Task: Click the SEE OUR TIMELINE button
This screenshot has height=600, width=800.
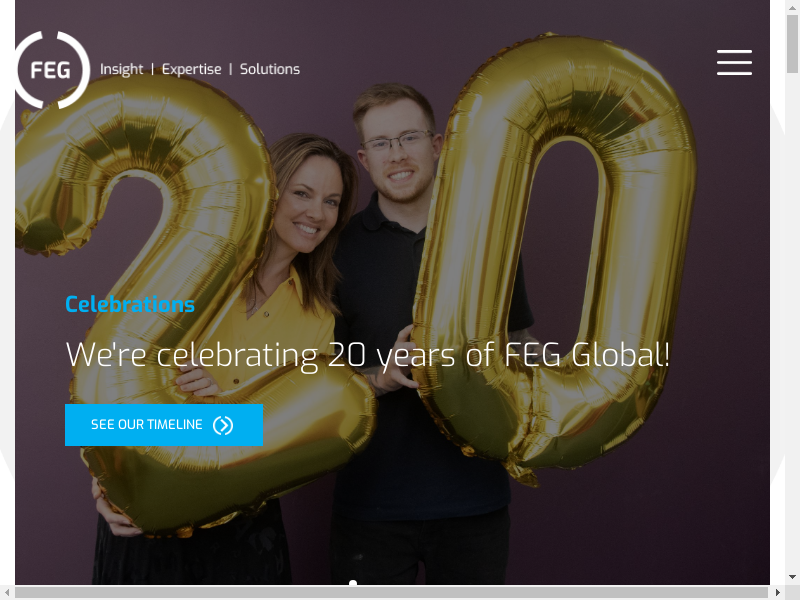Action: (x=164, y=425)
